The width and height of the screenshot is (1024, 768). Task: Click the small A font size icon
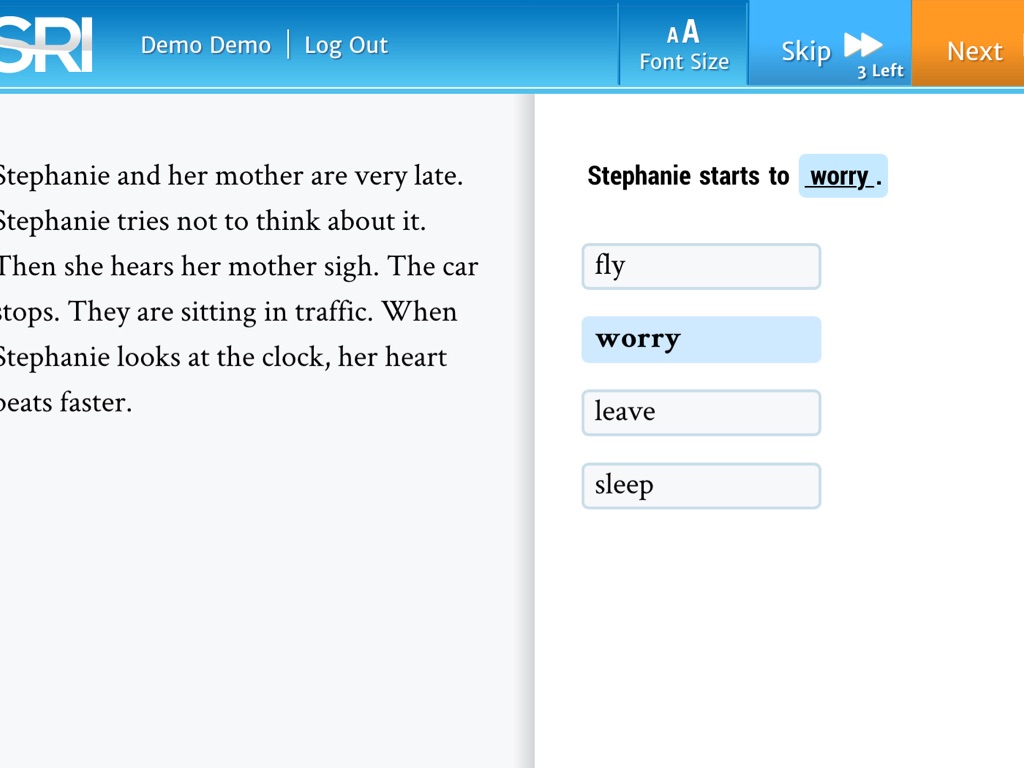click(673, 36)
